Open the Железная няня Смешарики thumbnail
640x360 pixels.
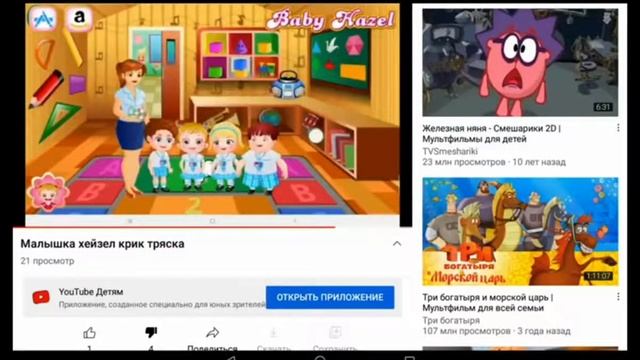coord(520,63)
